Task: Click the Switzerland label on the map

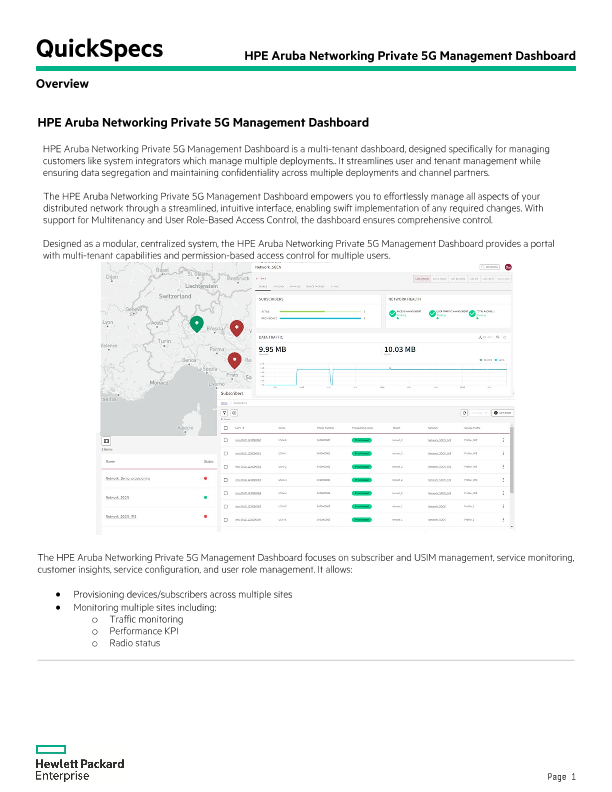Action: (x=175, y=296)
